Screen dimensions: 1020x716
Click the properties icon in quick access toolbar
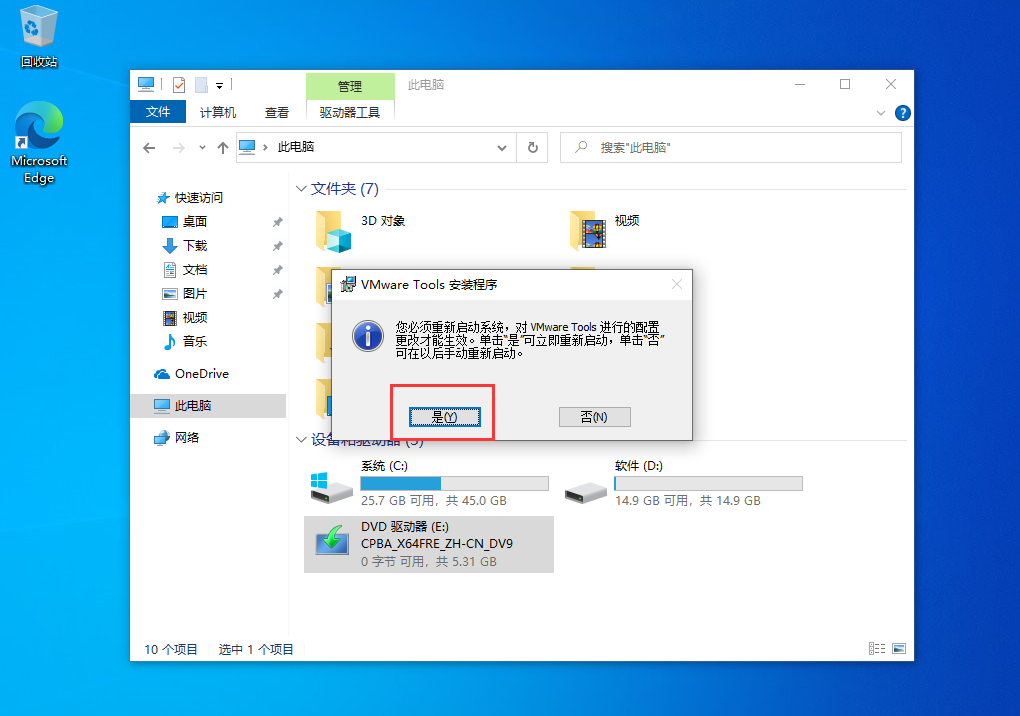[179, 85]
